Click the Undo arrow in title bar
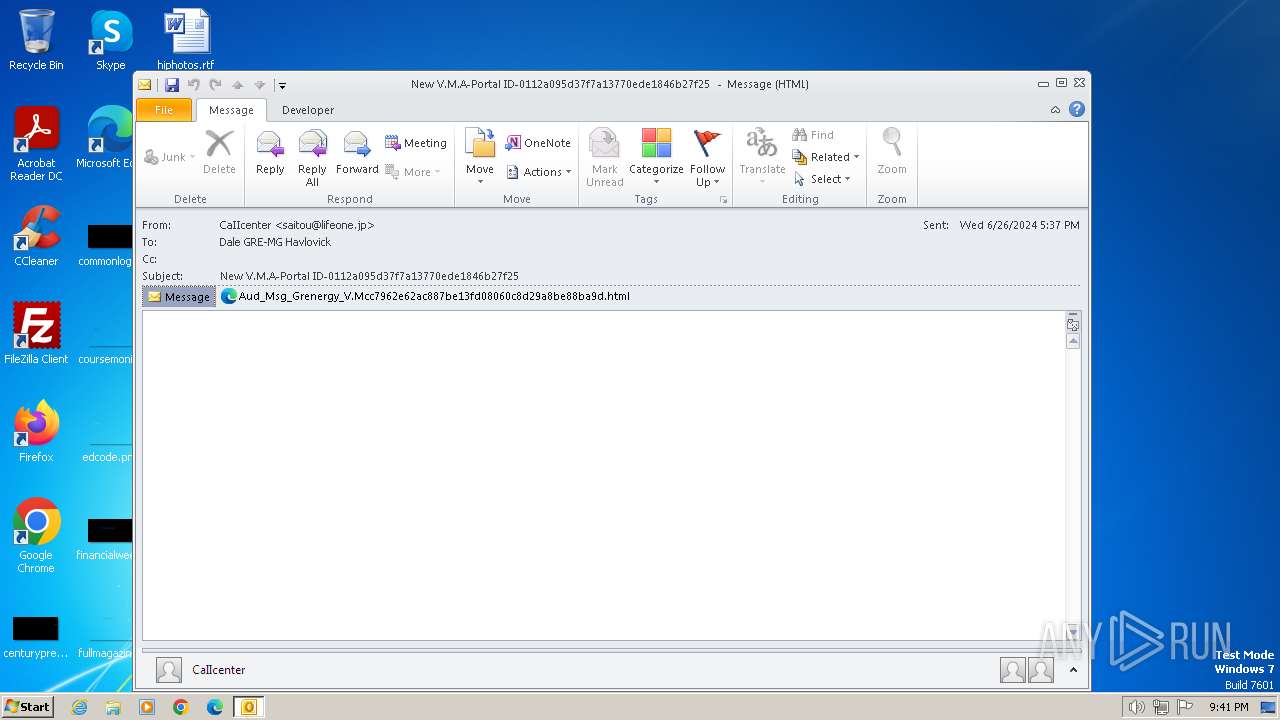 [194, 85]
